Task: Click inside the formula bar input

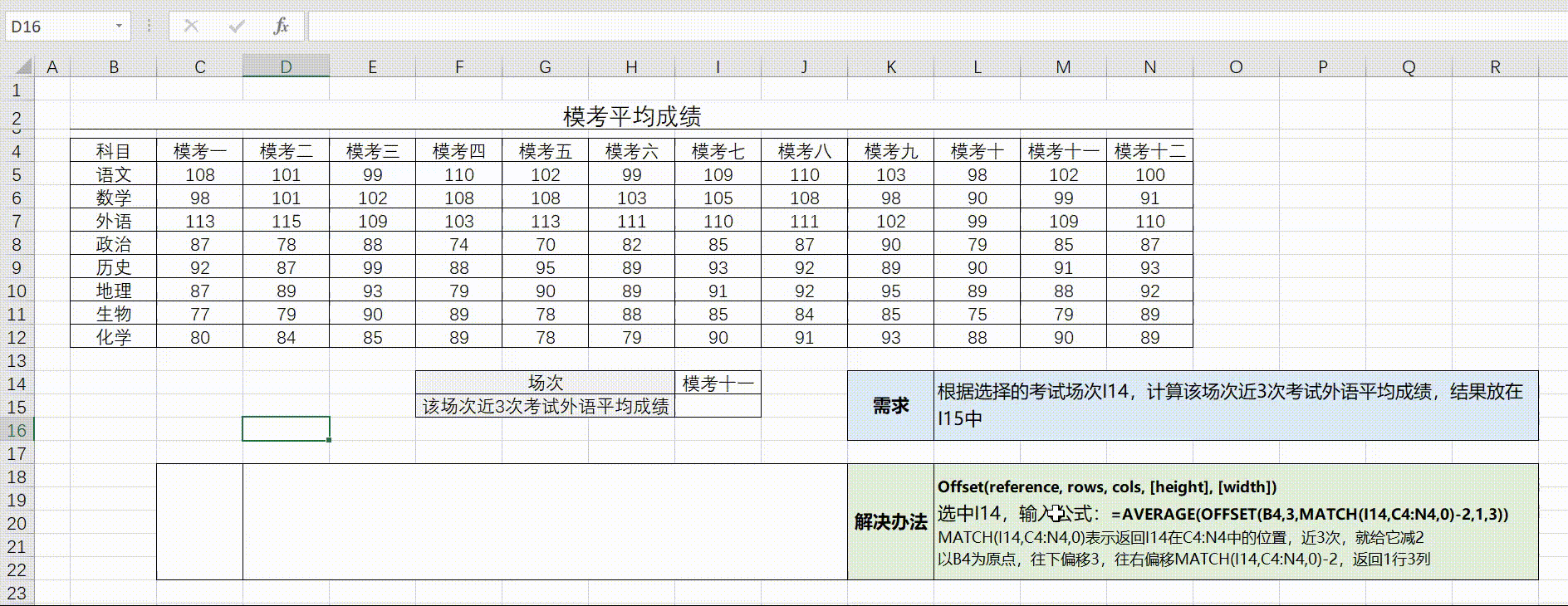Action: 937,27
